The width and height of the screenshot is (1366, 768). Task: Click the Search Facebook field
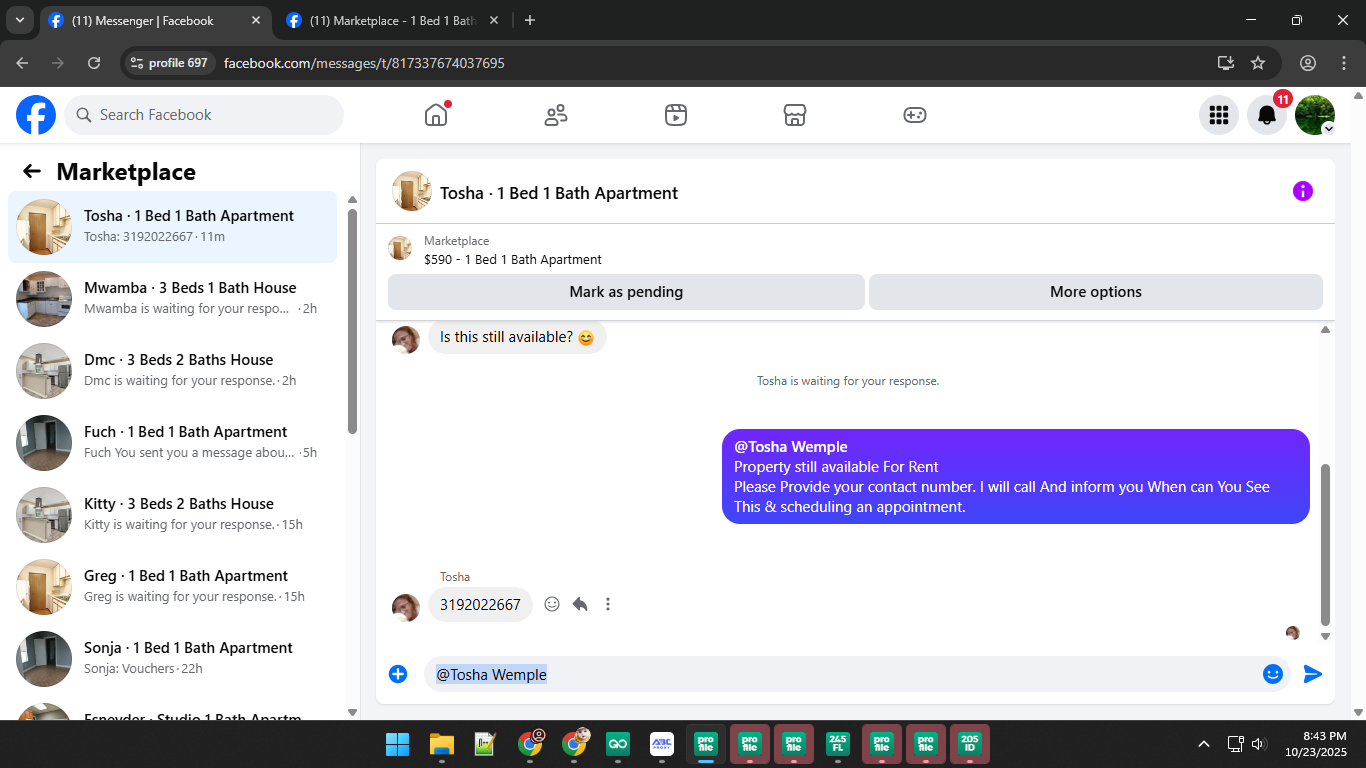click(x=204, y=115)
